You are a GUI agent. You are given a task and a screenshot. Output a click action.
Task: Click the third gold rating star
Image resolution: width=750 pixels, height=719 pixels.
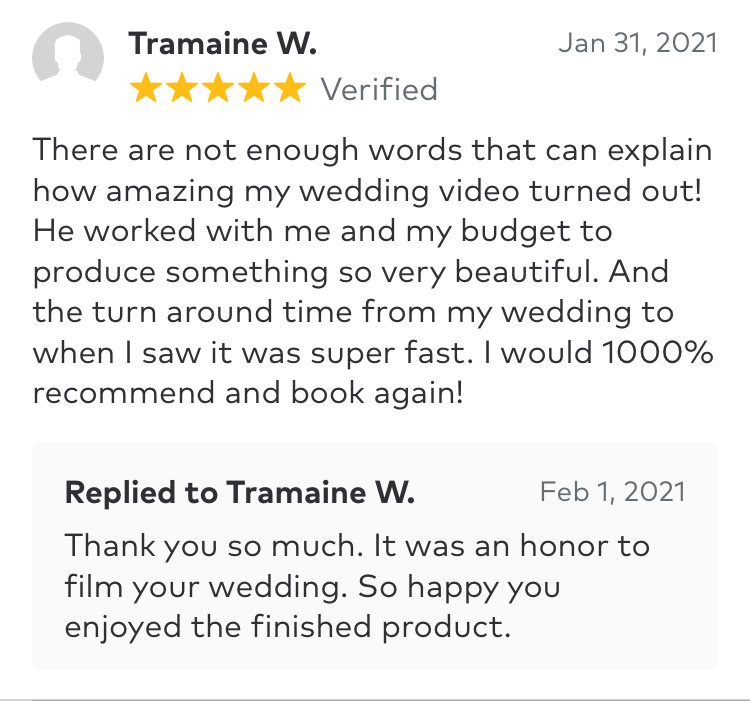(217, 90)
